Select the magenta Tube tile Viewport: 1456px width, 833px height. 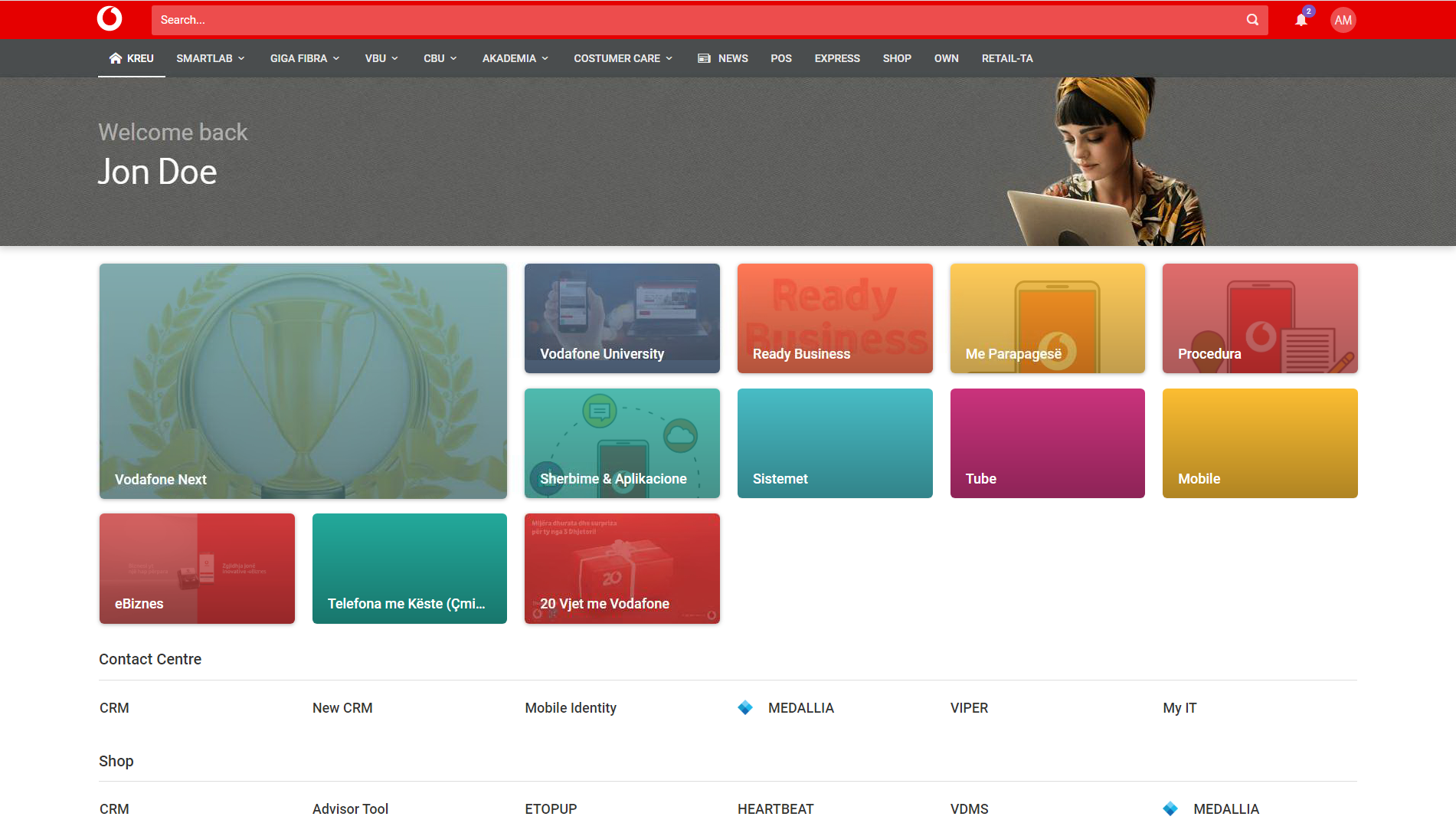[x=1047, y=443]
